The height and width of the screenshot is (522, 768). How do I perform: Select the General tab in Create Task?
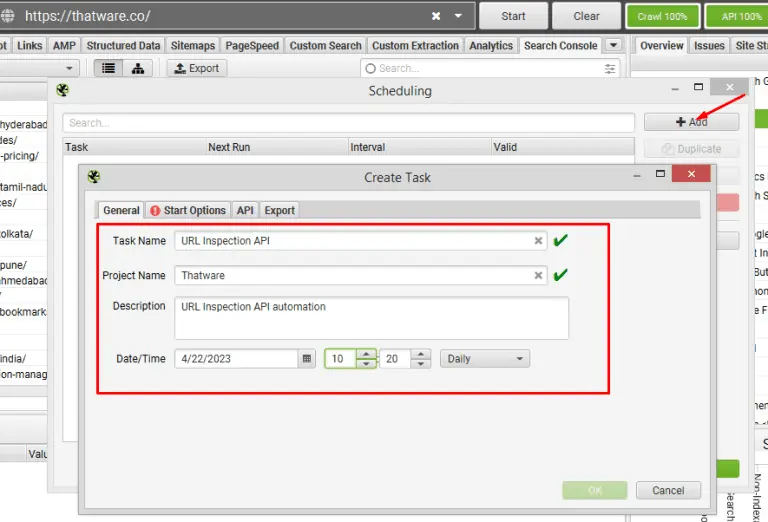(x=121, y=211)
